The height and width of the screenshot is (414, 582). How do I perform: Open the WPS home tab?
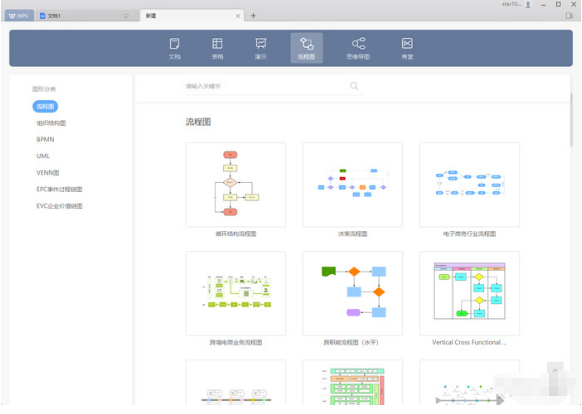click(19, 16)
